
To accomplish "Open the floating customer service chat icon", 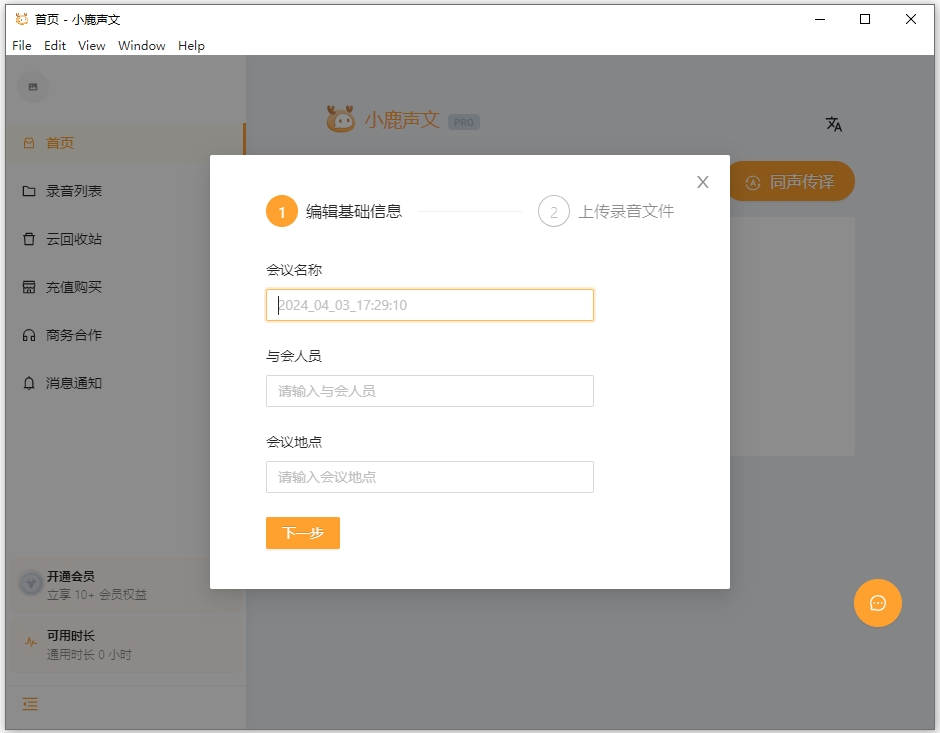I will 877,603.
